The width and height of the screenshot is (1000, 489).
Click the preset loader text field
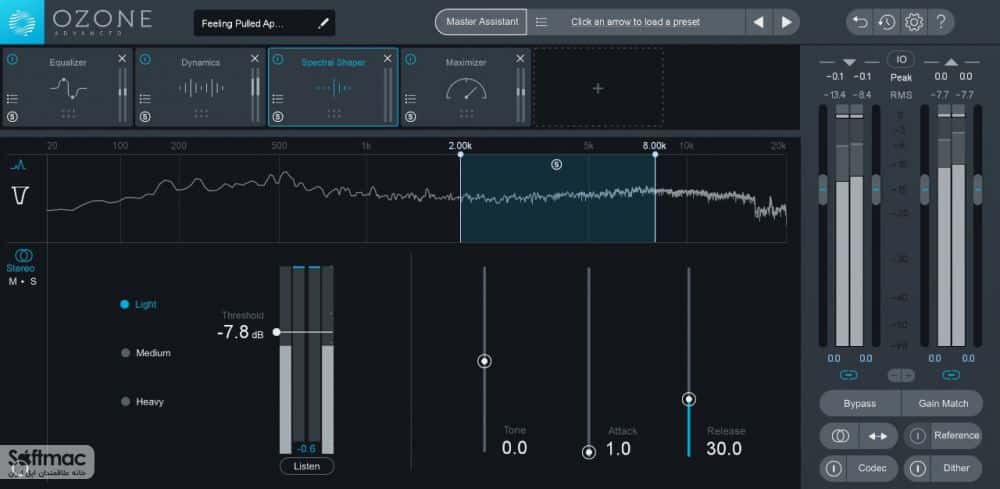(x=635, y=22)
